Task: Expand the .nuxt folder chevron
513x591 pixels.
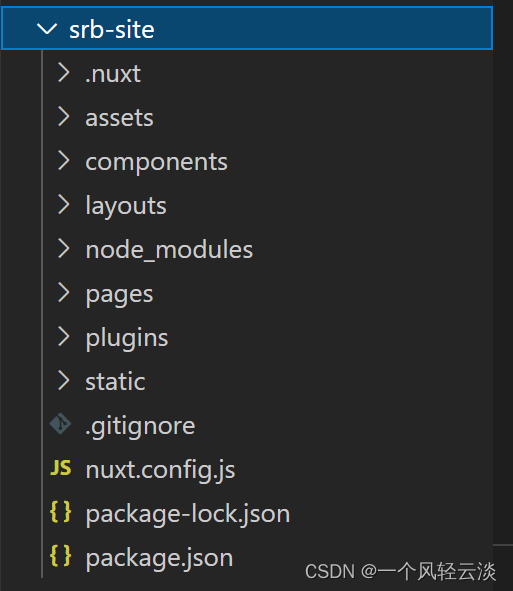Action: 63,73
